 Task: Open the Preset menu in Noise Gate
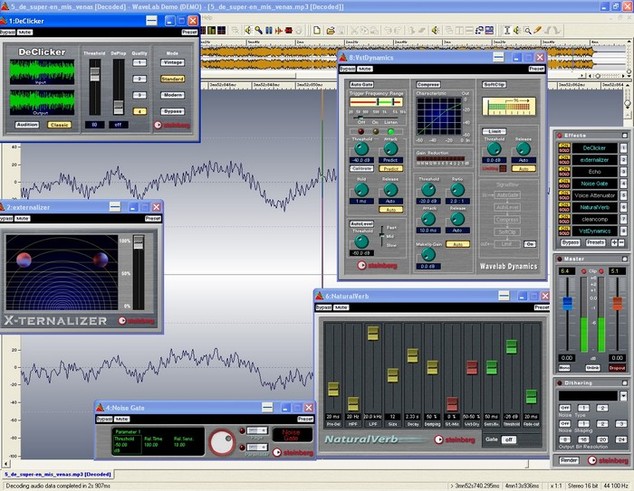pyautogui.click(x=305, y=419)
